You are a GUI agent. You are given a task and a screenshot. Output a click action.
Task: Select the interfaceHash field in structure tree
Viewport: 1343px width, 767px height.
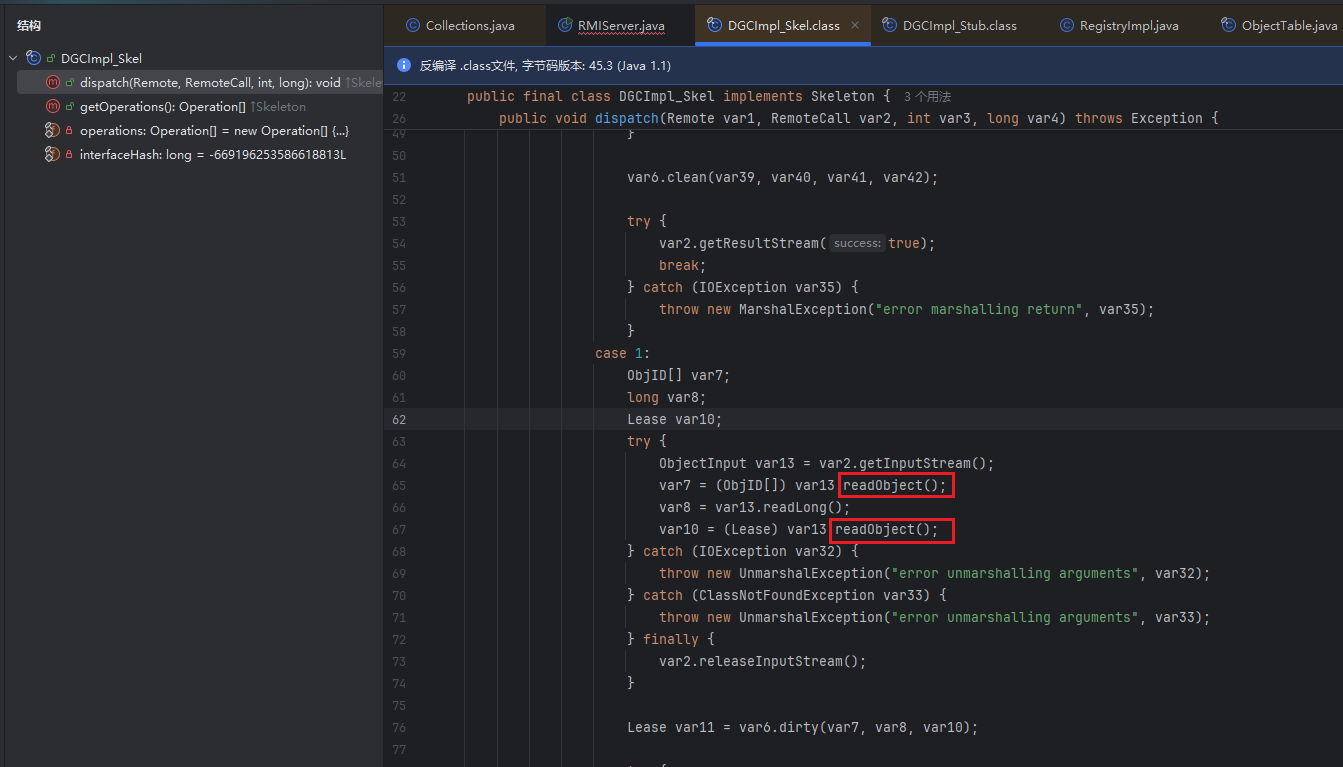pos(212,155)
